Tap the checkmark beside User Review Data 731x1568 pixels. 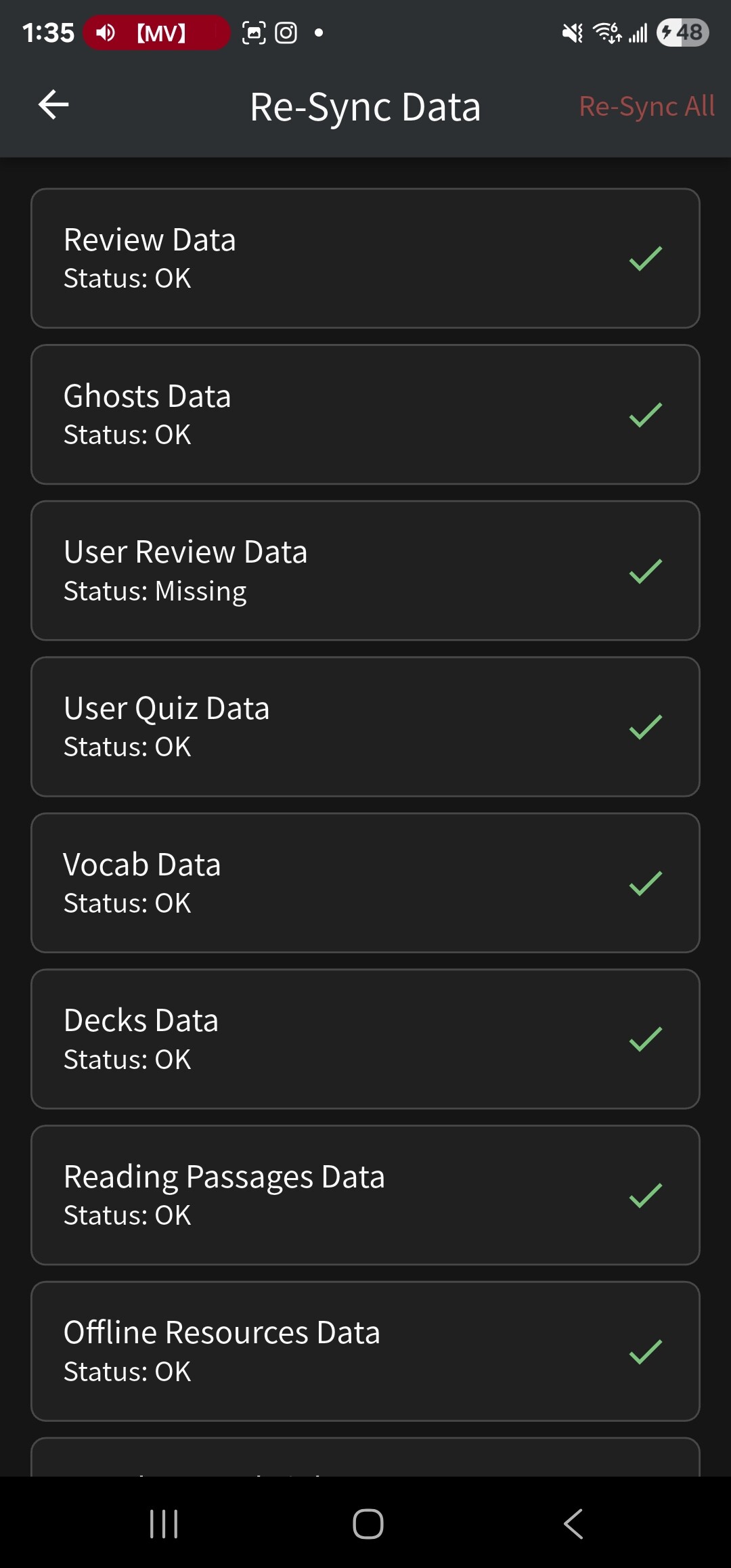click(x=645, y=571)
